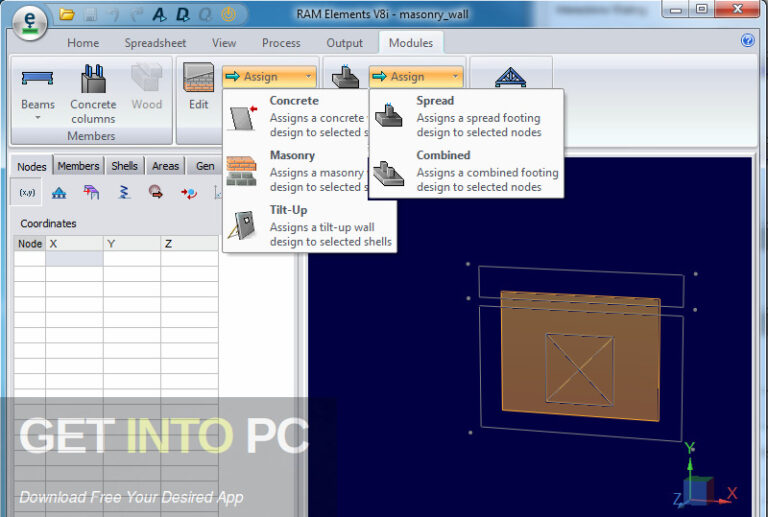Image resolution: width=768 pixels, height=517 pixels.
Task: Choose Combined footing assign option
Action: 466,171
